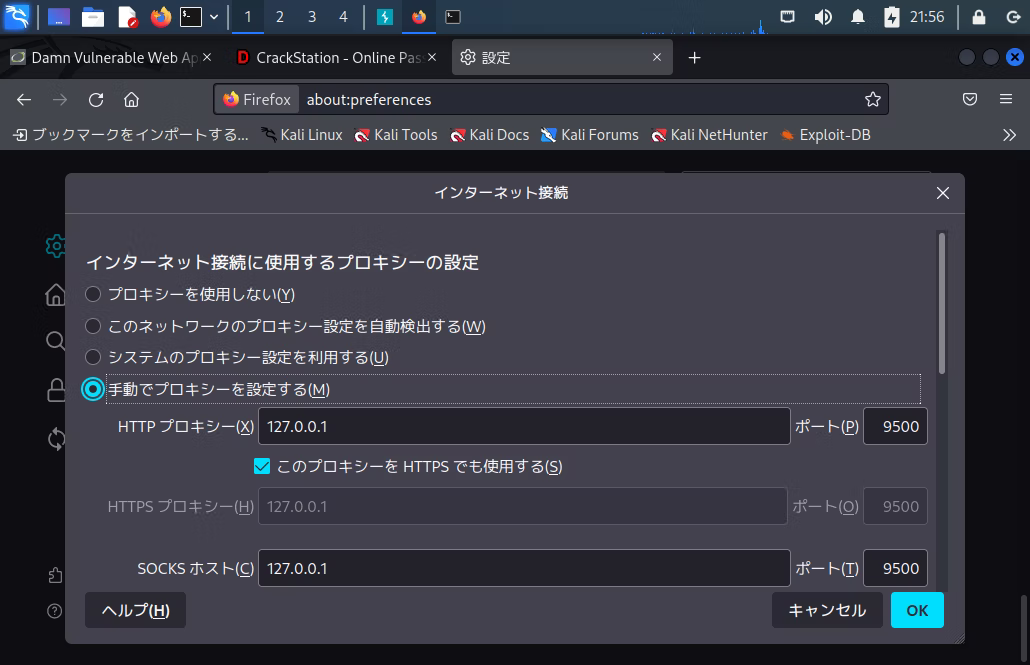
Task: Go back with the back arrow
Action: 24,99
